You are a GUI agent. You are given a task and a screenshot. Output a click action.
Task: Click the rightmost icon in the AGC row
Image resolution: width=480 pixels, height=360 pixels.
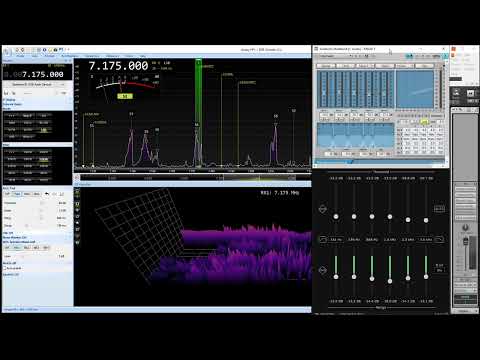[62, 194]
